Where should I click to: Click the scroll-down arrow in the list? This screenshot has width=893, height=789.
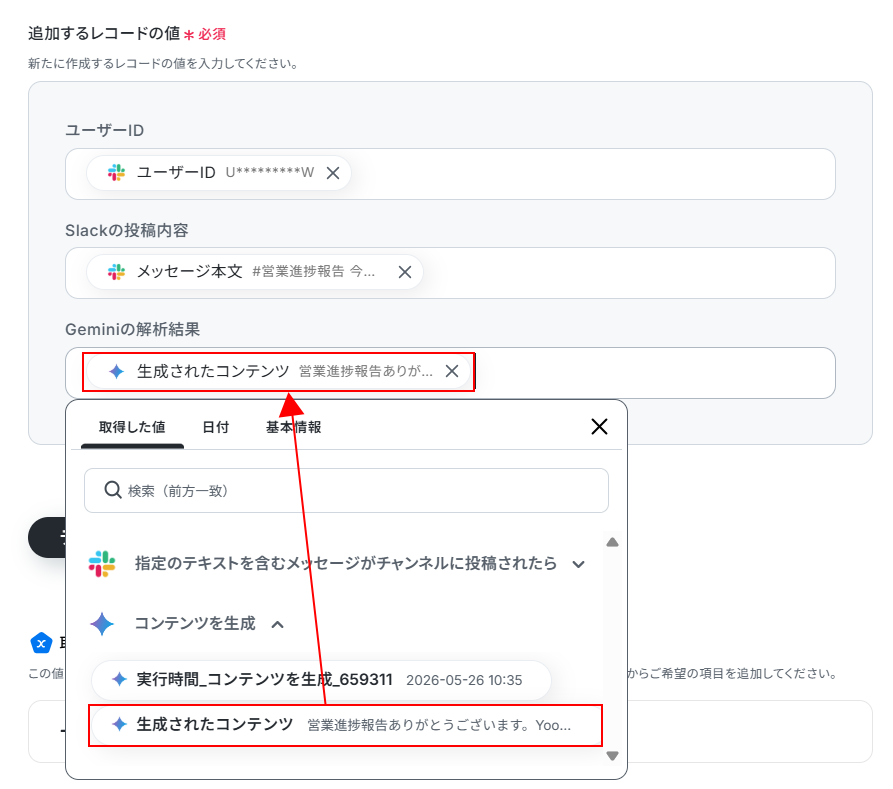tap(612, 756)
